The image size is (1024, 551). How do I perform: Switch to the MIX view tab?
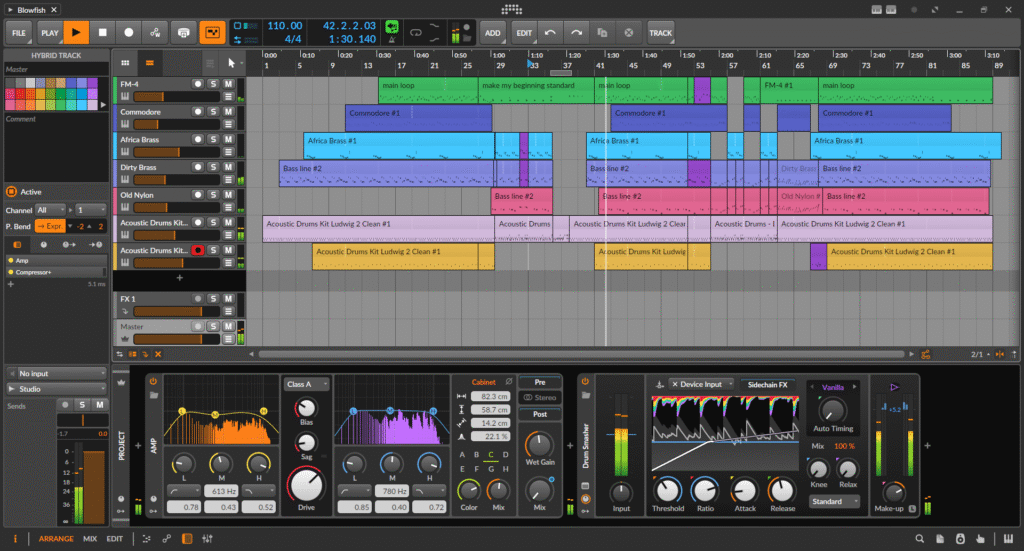[x=90, y=539]
